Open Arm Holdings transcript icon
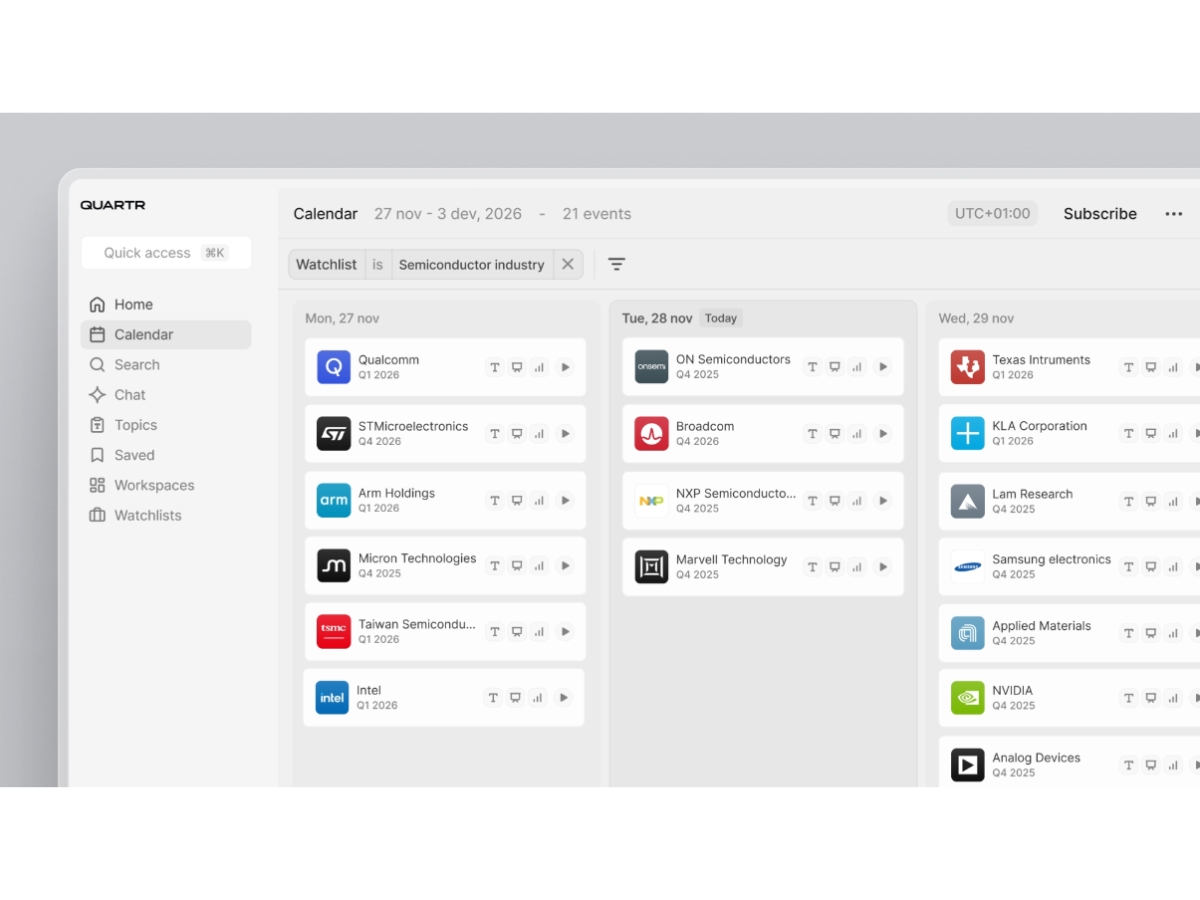 (494, 500)
